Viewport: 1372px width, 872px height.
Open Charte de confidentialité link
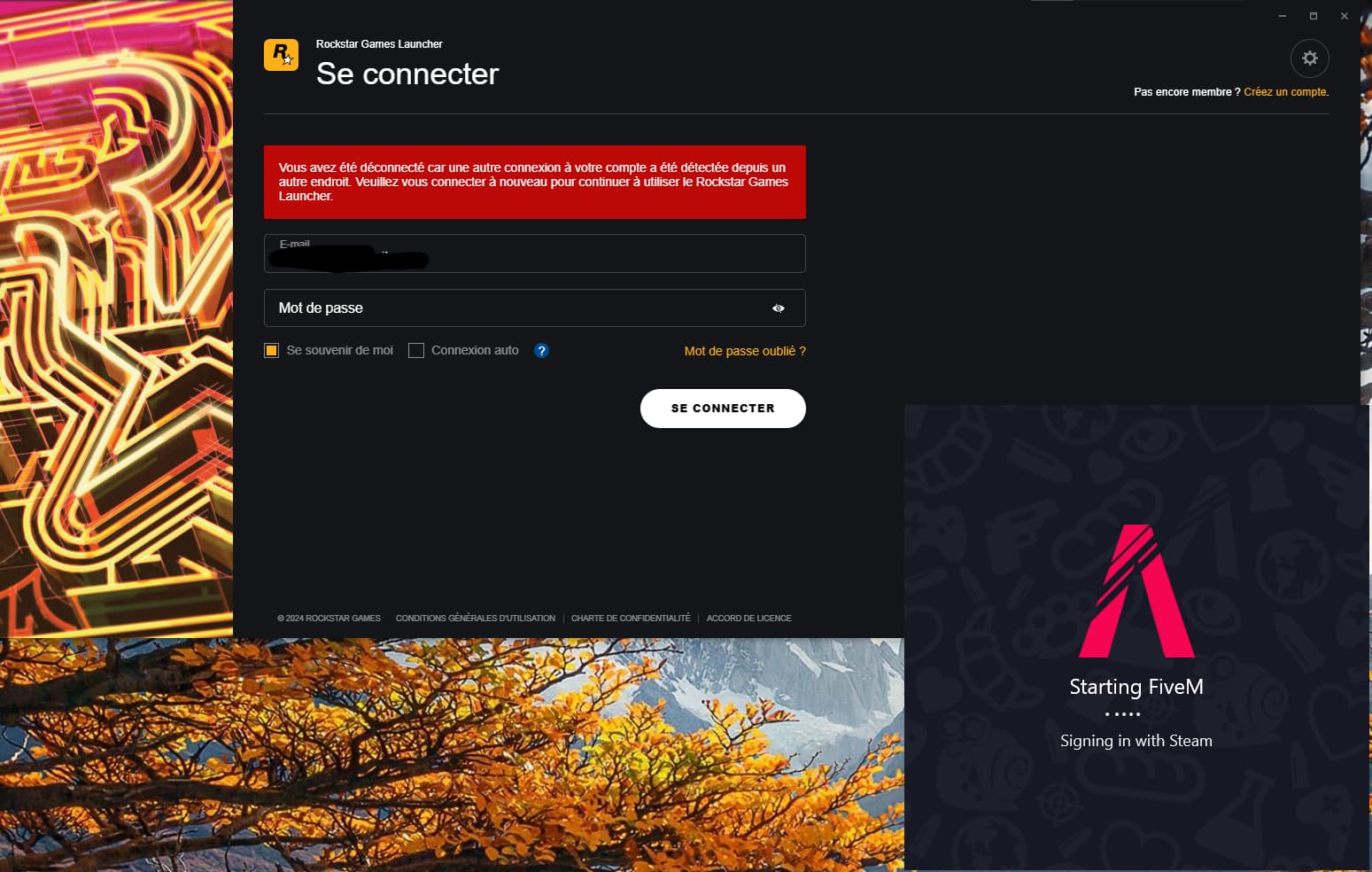[631, 619]
